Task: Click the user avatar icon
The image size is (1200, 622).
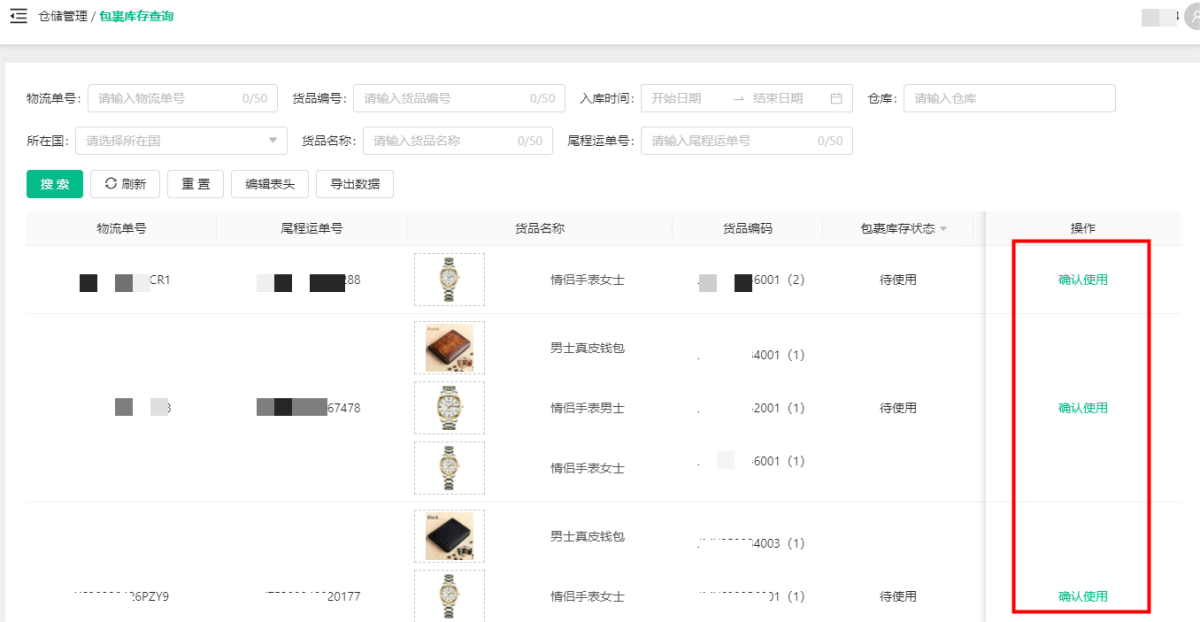Action: coord(1189,17)
